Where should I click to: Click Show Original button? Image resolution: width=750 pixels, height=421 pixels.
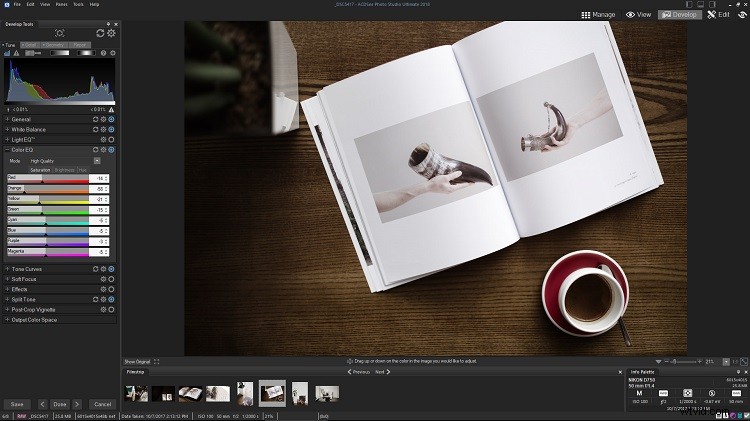(x=137, y=362)
